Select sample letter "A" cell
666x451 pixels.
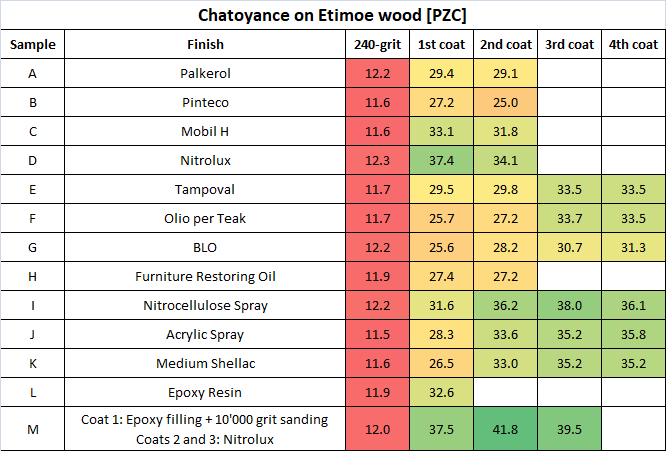tap(33, 73)
